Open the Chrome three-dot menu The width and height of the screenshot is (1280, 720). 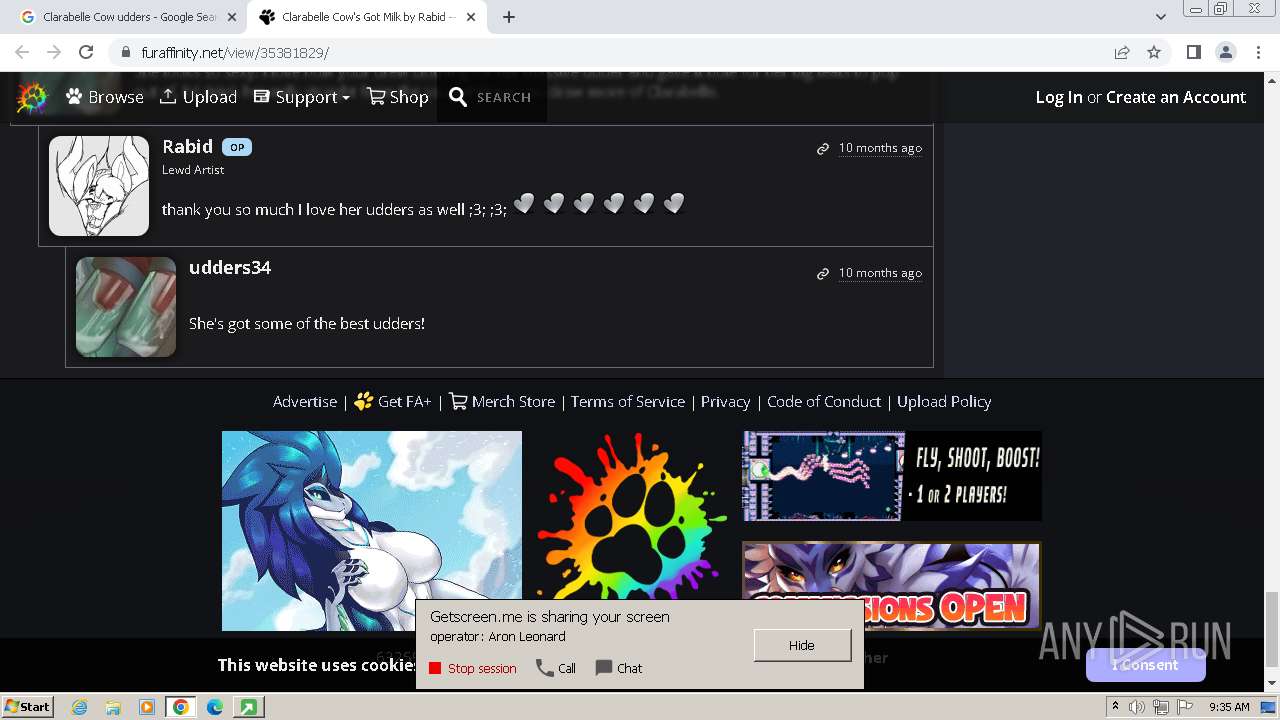pyautogui.click(x=1258, y=52)
